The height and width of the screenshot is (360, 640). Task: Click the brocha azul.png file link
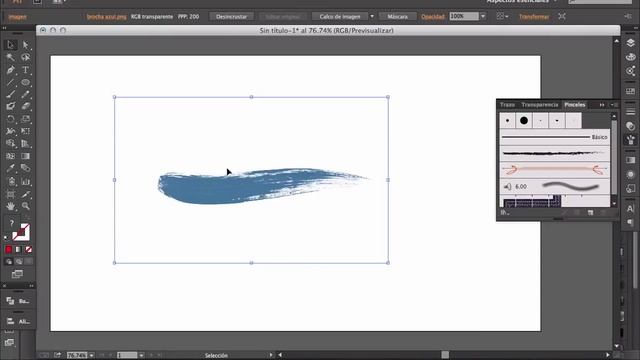(107, 17)
